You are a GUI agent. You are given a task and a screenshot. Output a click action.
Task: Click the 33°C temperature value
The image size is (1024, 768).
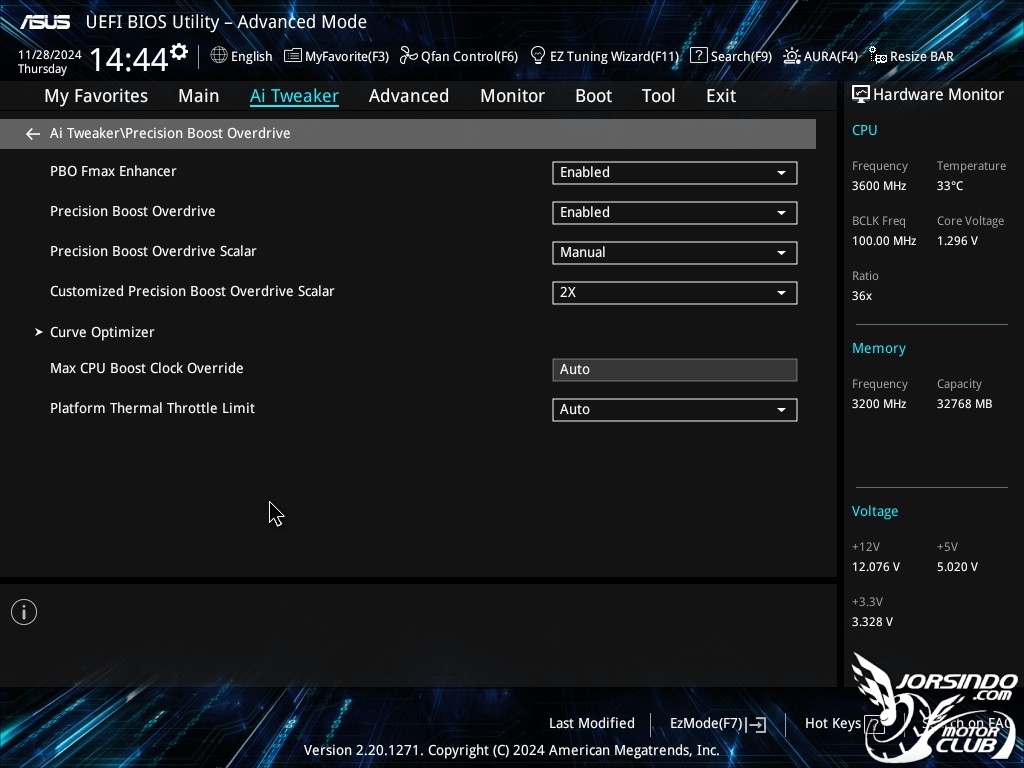pos(950,185)
